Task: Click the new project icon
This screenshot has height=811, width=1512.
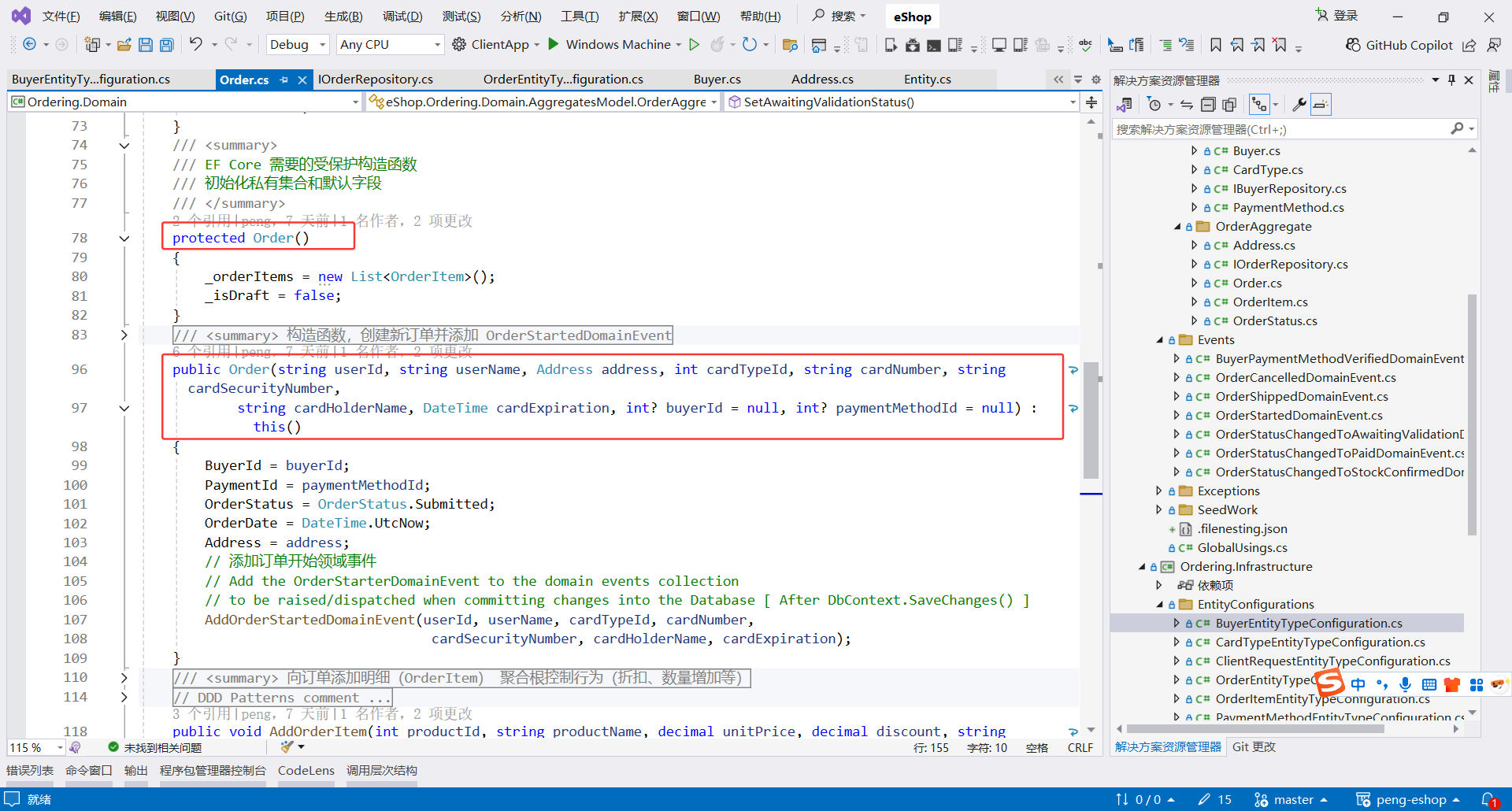Action: click(x=92, y=45)
